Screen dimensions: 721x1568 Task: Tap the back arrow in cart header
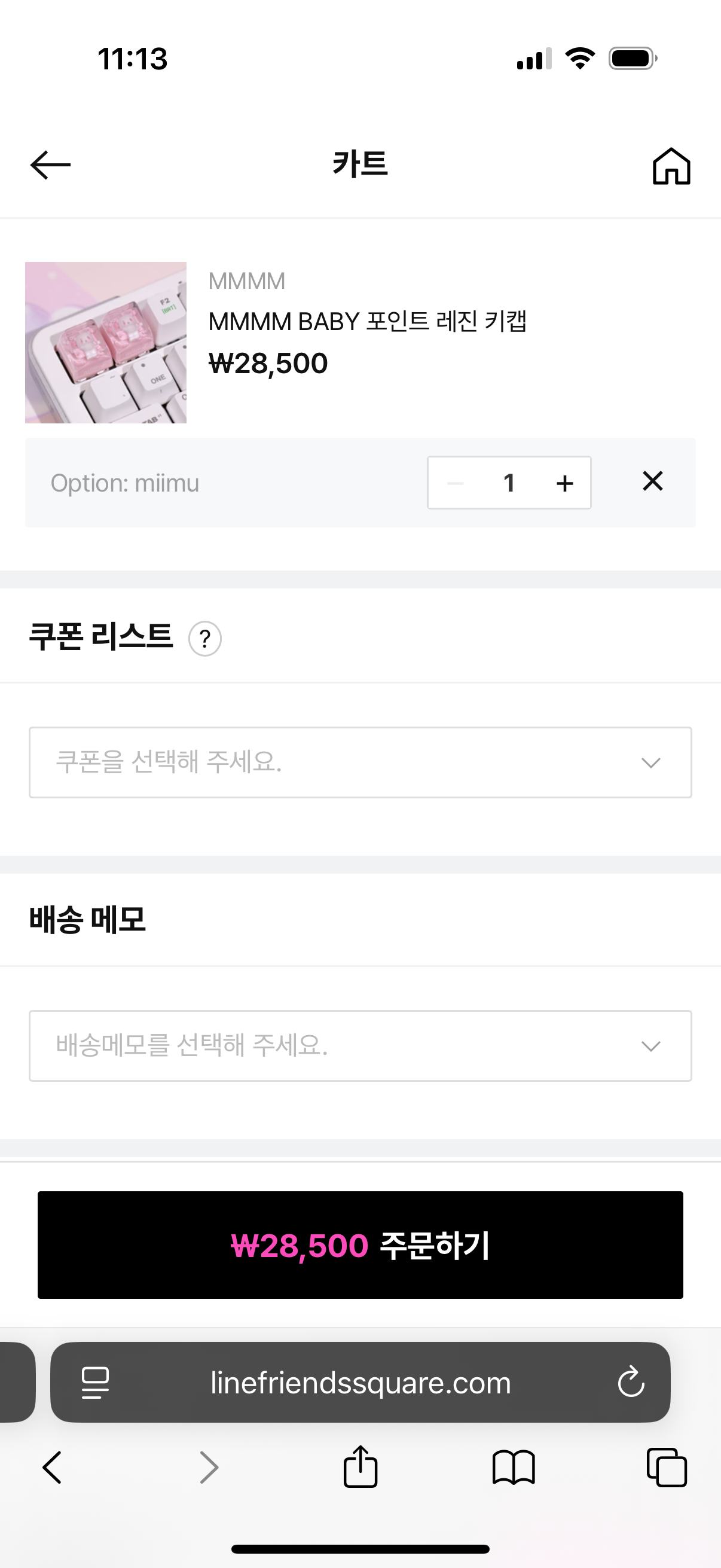(x=50, y=165)
